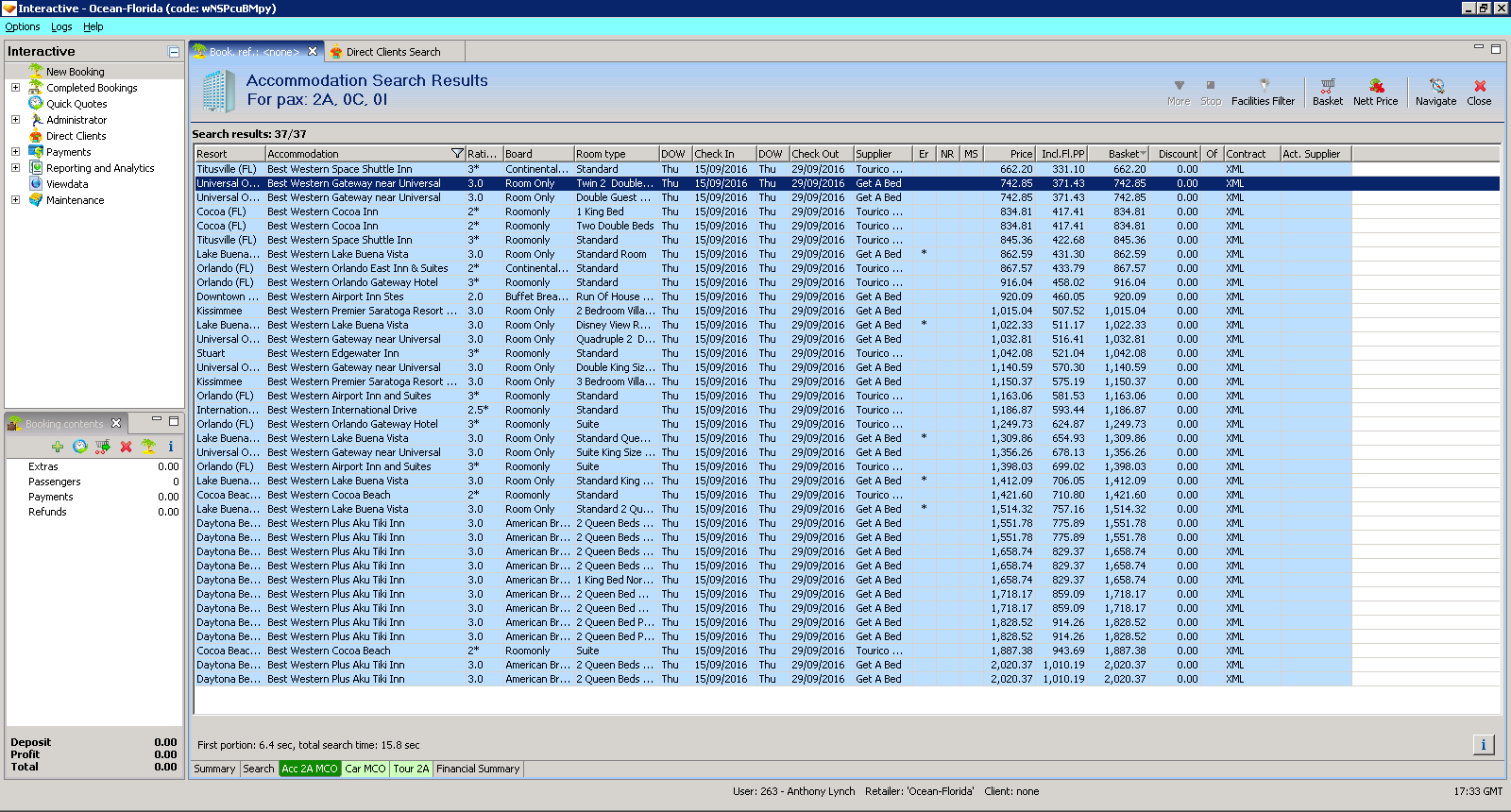
Task: Minimize the Booking contents panel
Action: (x=158, y=419)
